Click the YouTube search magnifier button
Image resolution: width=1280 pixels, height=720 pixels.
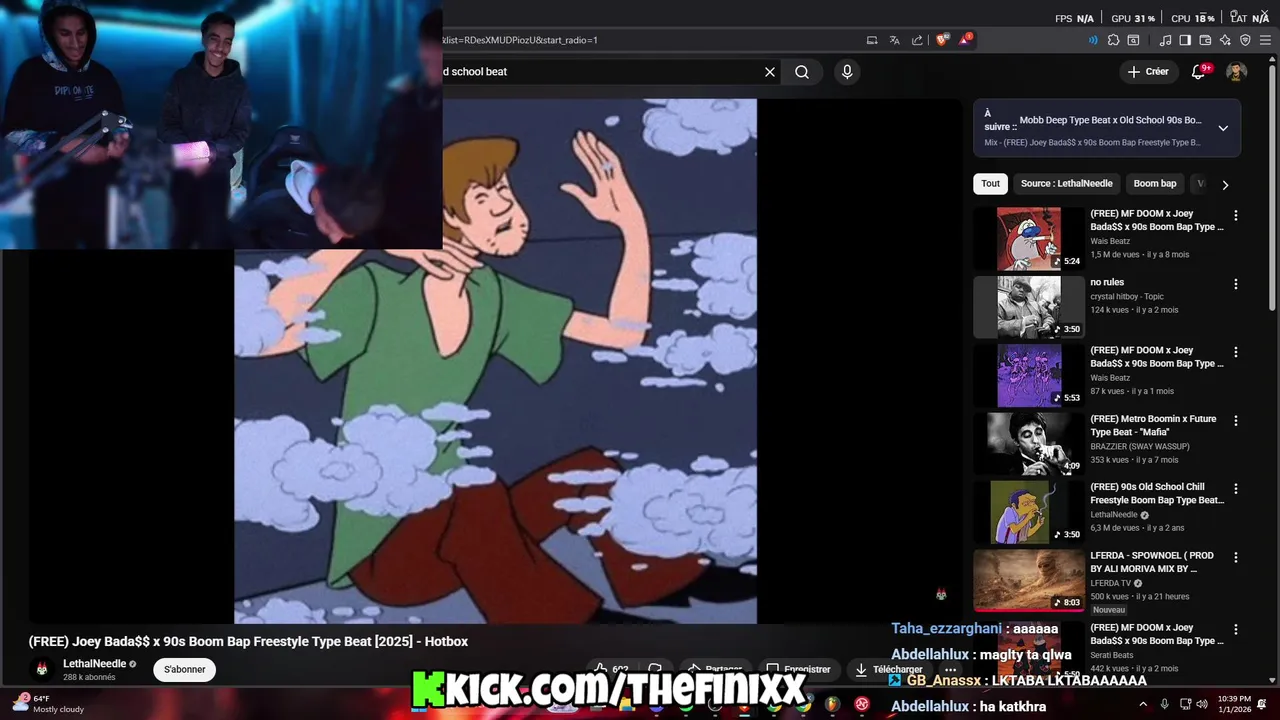click(802, 72)
